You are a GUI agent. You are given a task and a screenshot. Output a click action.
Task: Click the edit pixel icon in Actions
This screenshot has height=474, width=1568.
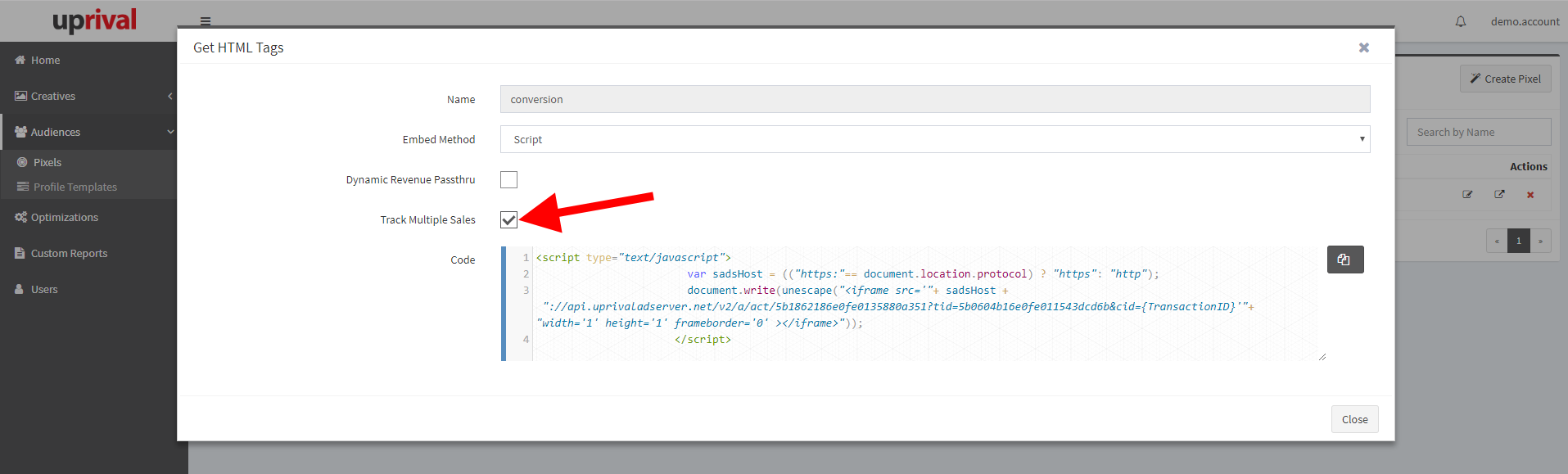pyautogui.click(x=1467, y=195)
